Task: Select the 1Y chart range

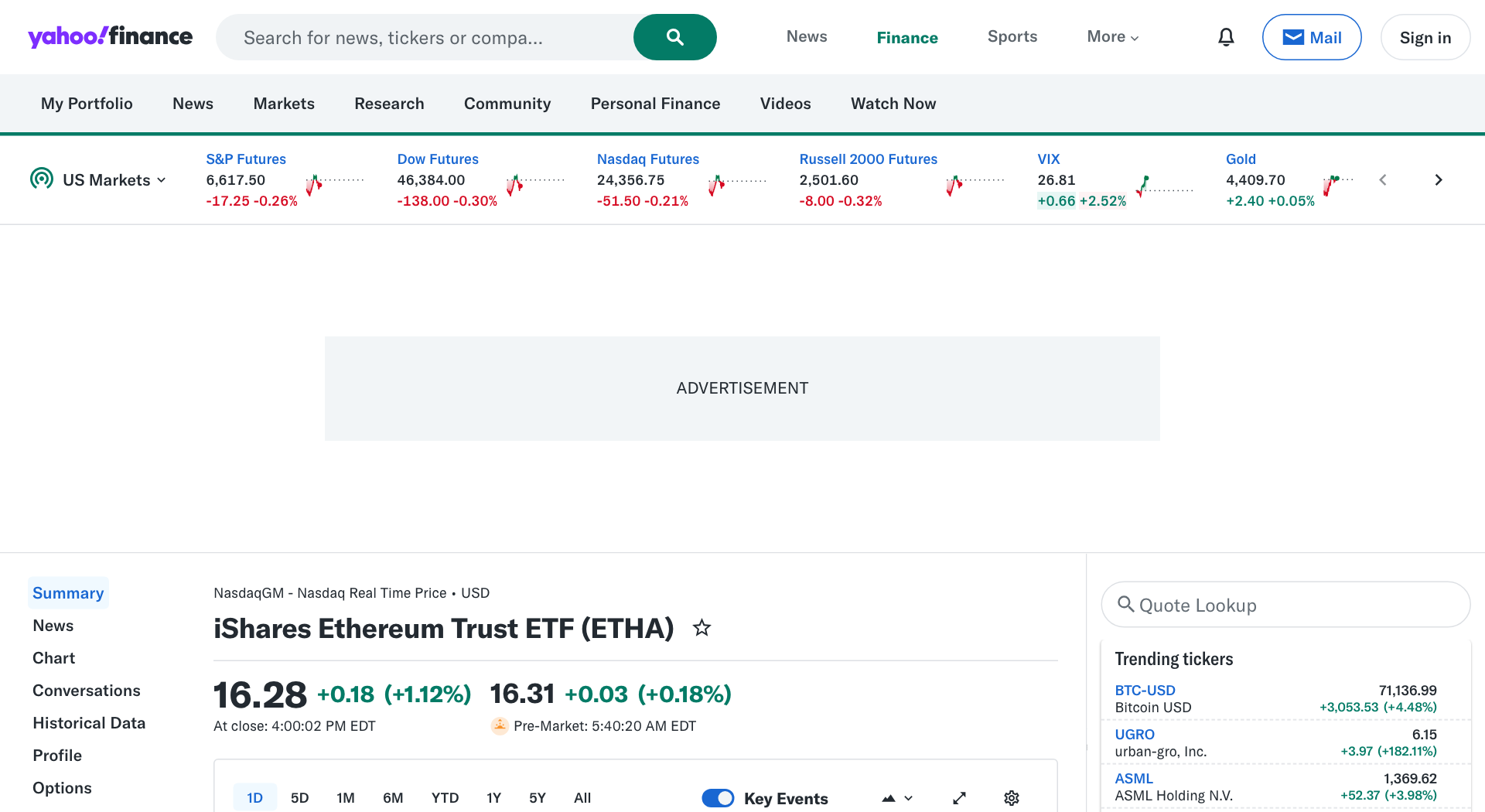Action: pyautogui.click(x=494, y=798)
